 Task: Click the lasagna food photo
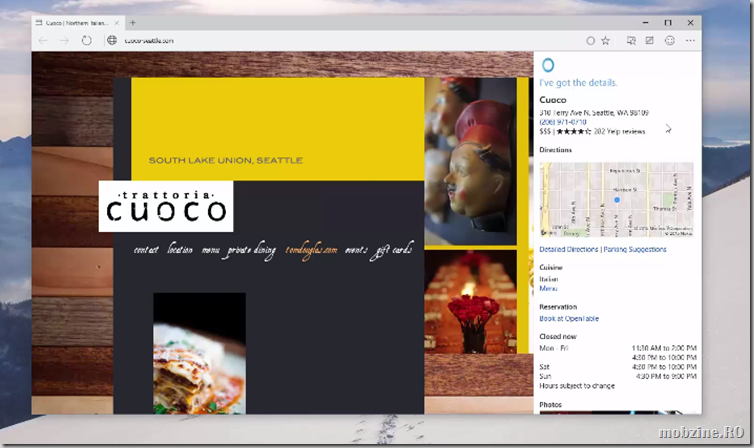coord(200,353)
